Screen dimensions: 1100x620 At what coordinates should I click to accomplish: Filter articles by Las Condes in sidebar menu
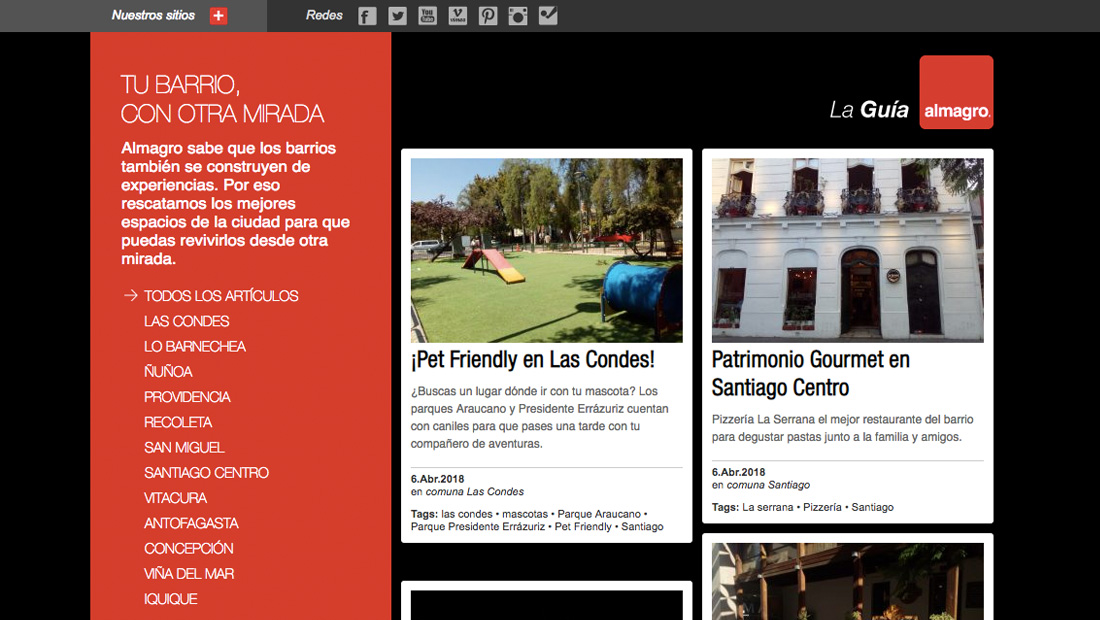pos(187,321)
